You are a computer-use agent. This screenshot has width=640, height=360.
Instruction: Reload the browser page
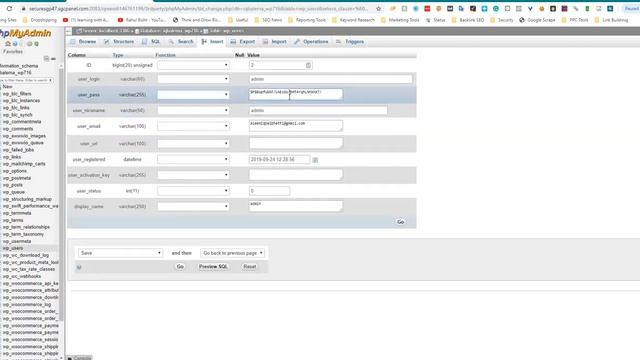9,8
